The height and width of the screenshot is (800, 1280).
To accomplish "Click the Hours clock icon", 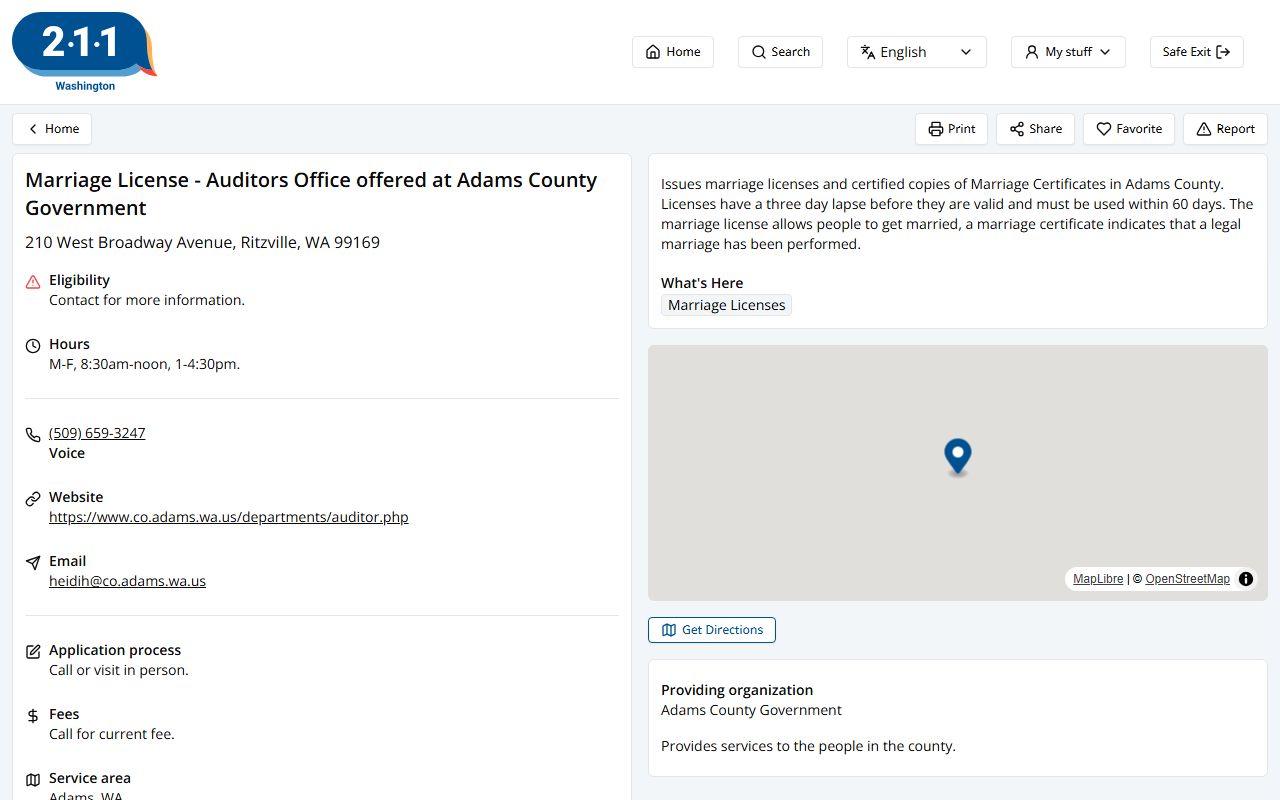I will coord(33,346).
